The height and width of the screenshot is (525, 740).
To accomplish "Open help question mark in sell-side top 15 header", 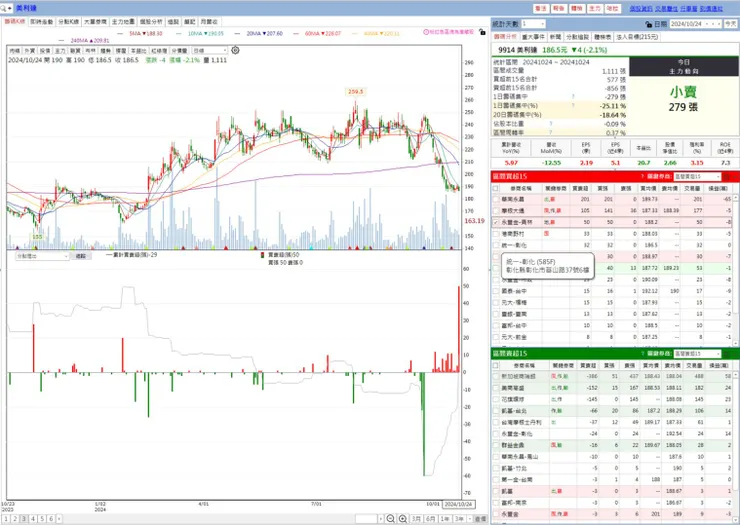I will [642, 354].
